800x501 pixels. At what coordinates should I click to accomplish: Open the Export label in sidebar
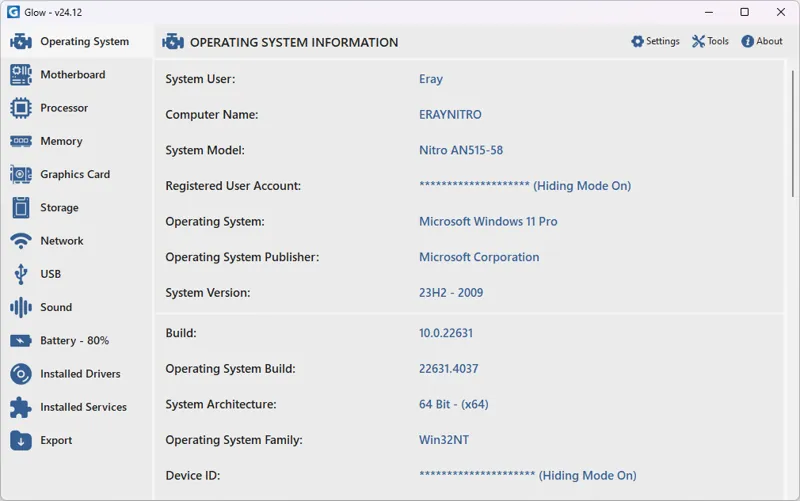tap(56, 440)
